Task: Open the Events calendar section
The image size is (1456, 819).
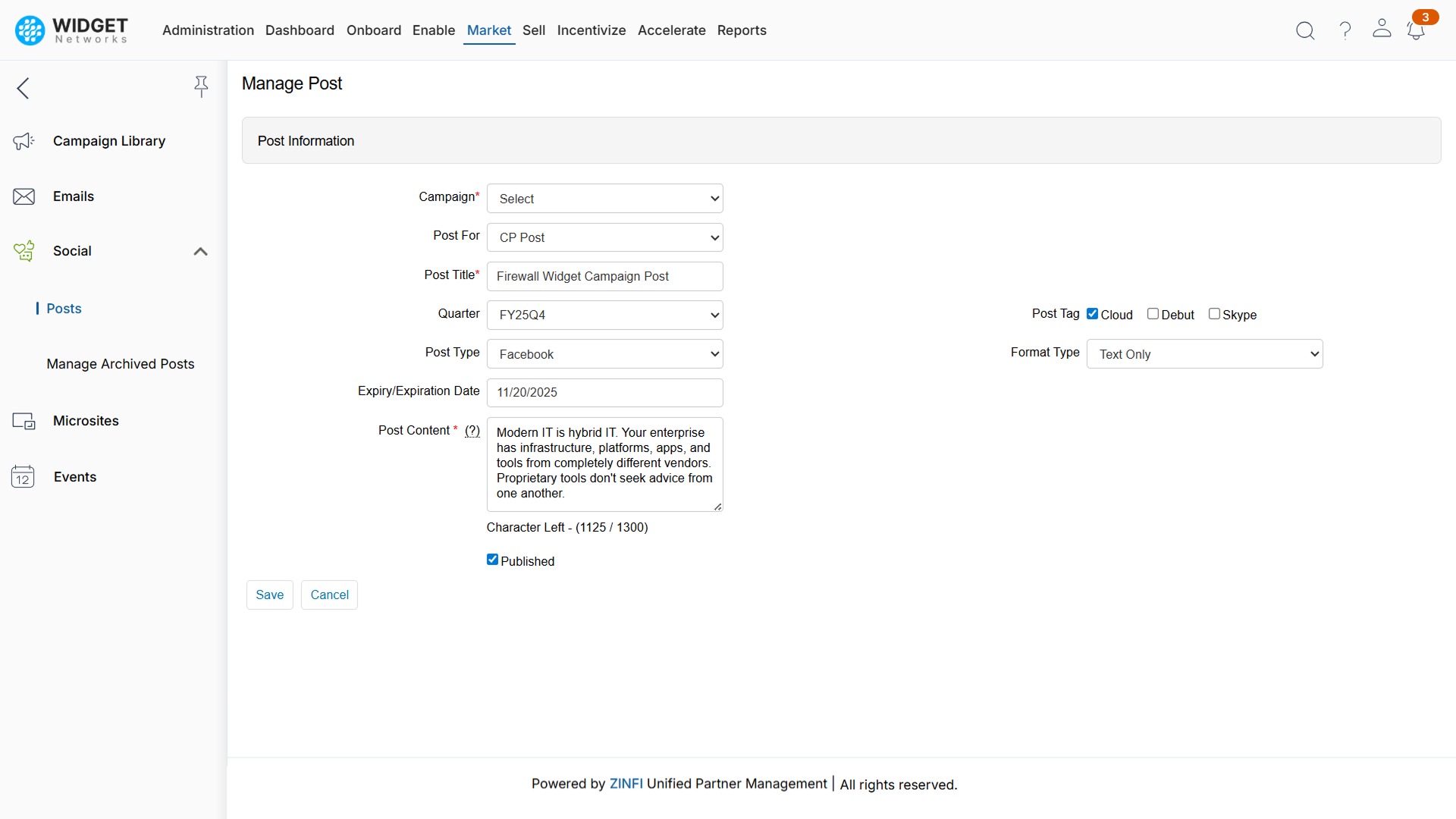Action: [74, 477]
